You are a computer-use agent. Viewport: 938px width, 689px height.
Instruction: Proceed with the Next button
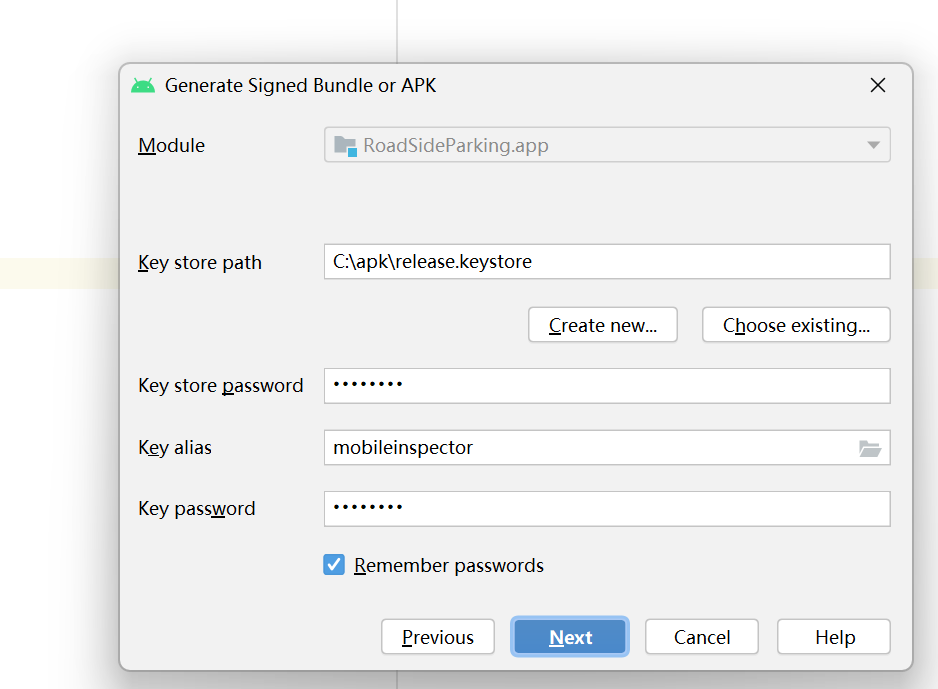coord(570,637)
